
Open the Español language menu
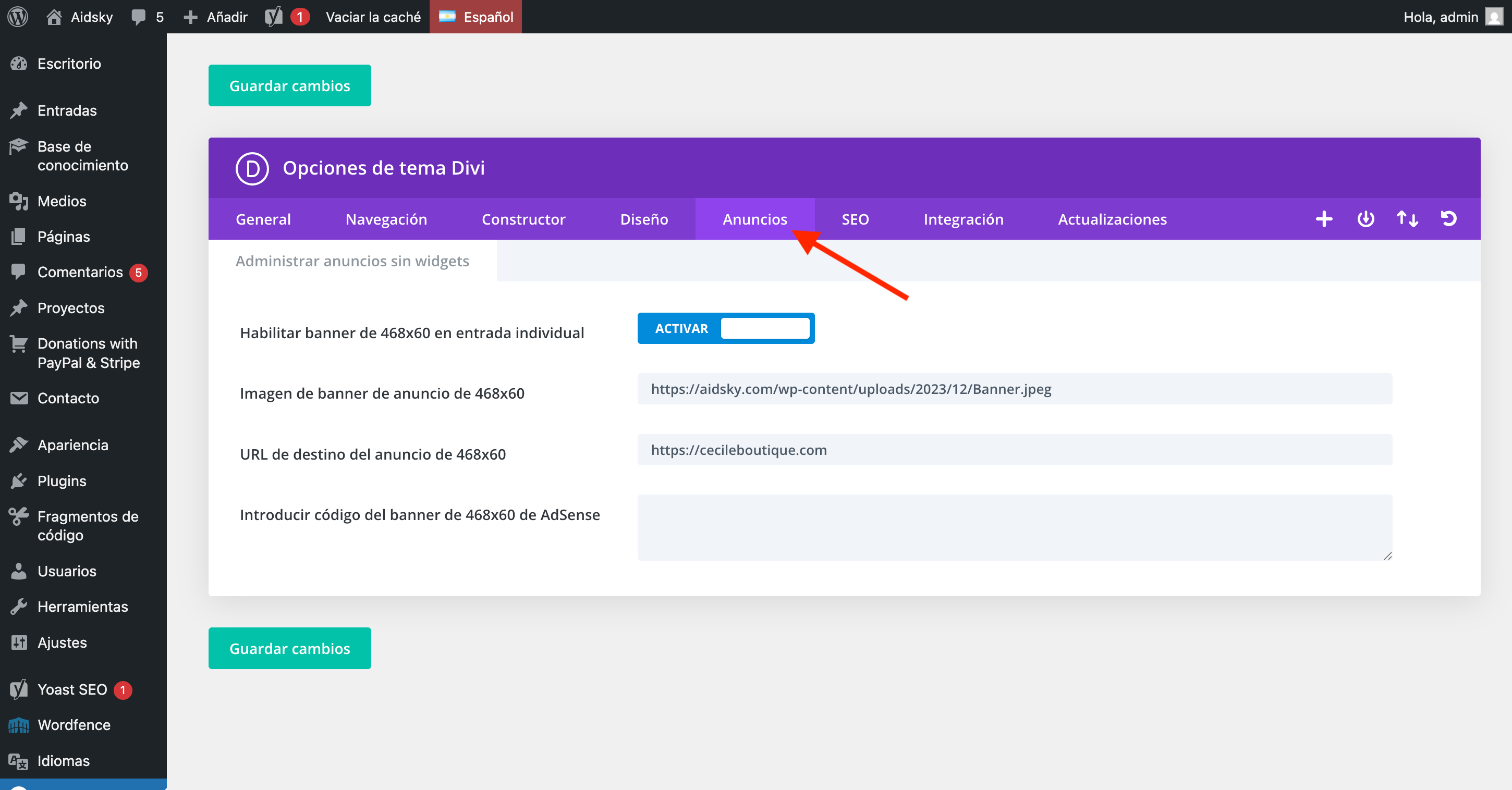(x=475, y=17)
